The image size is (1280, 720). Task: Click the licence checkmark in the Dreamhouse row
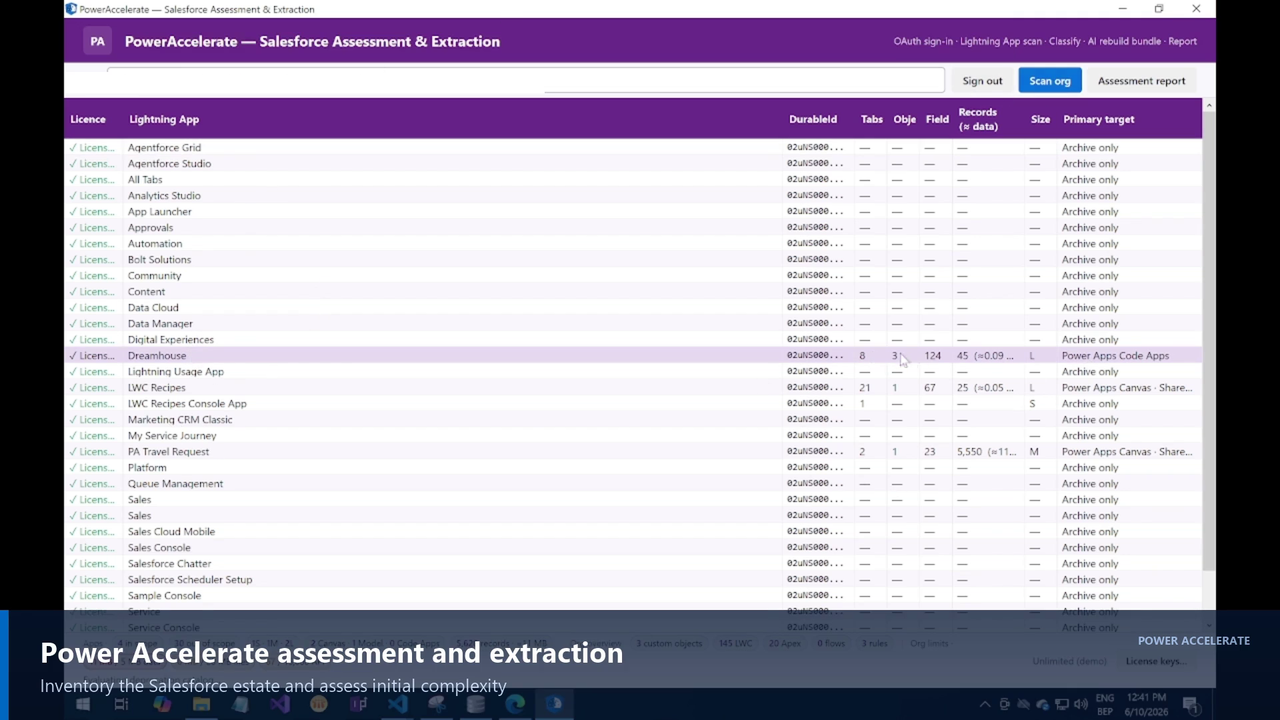73,356
